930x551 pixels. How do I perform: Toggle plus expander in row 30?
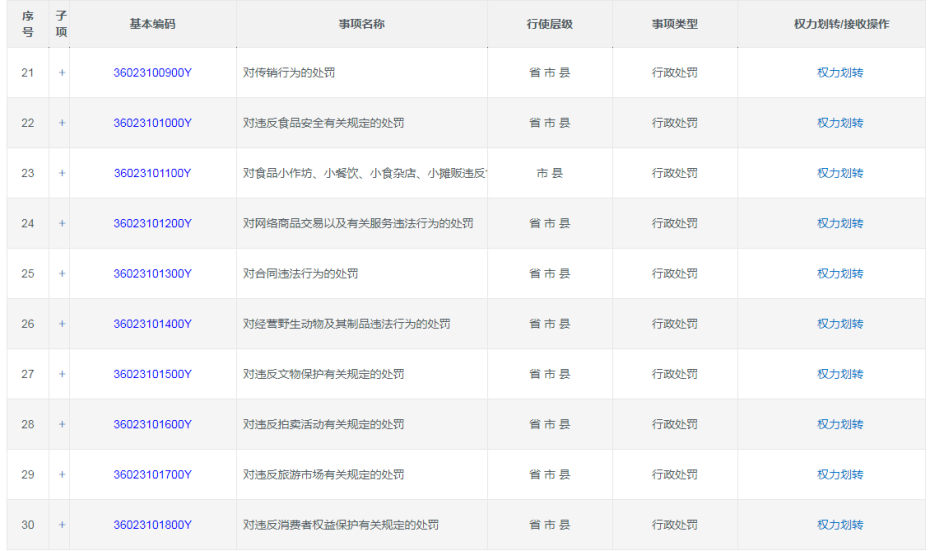pos(62,525)
